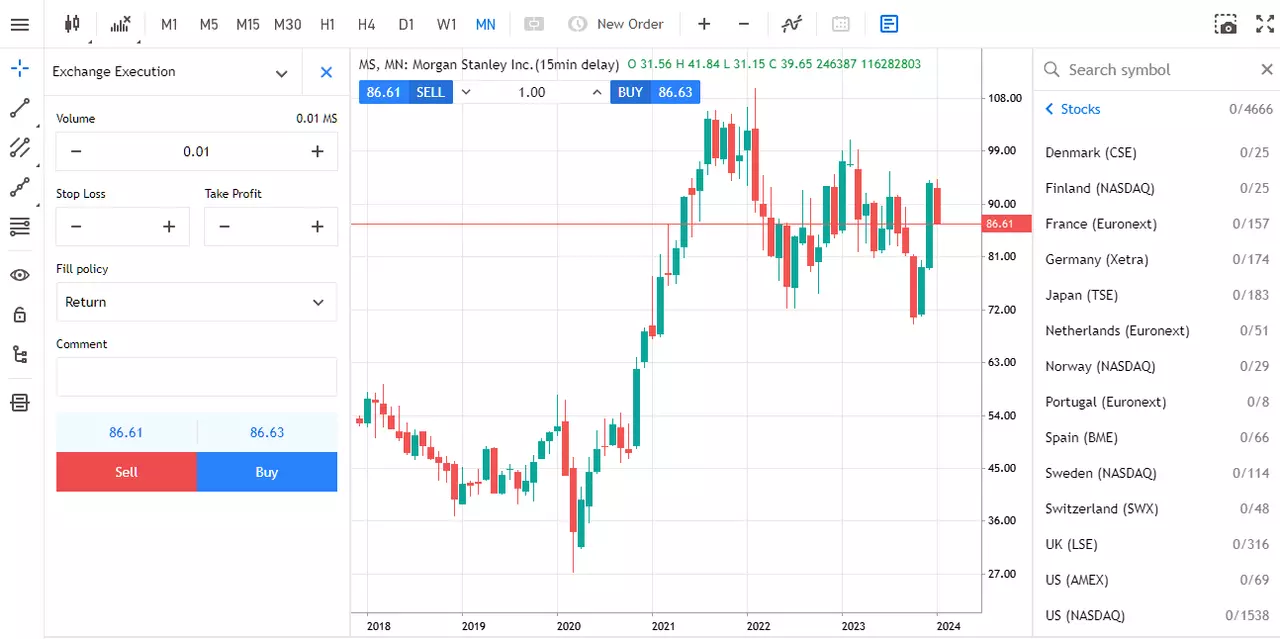
Task: Decrease the Take Profit value
Action: tap(224, 227)
